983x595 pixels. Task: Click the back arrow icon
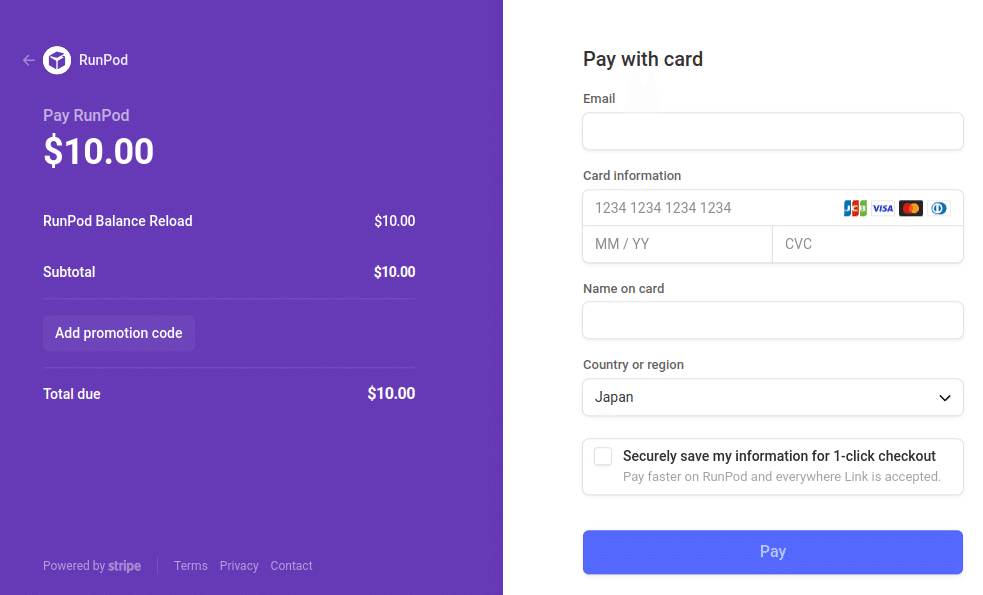pyautogui.click(x=29, y=60)
